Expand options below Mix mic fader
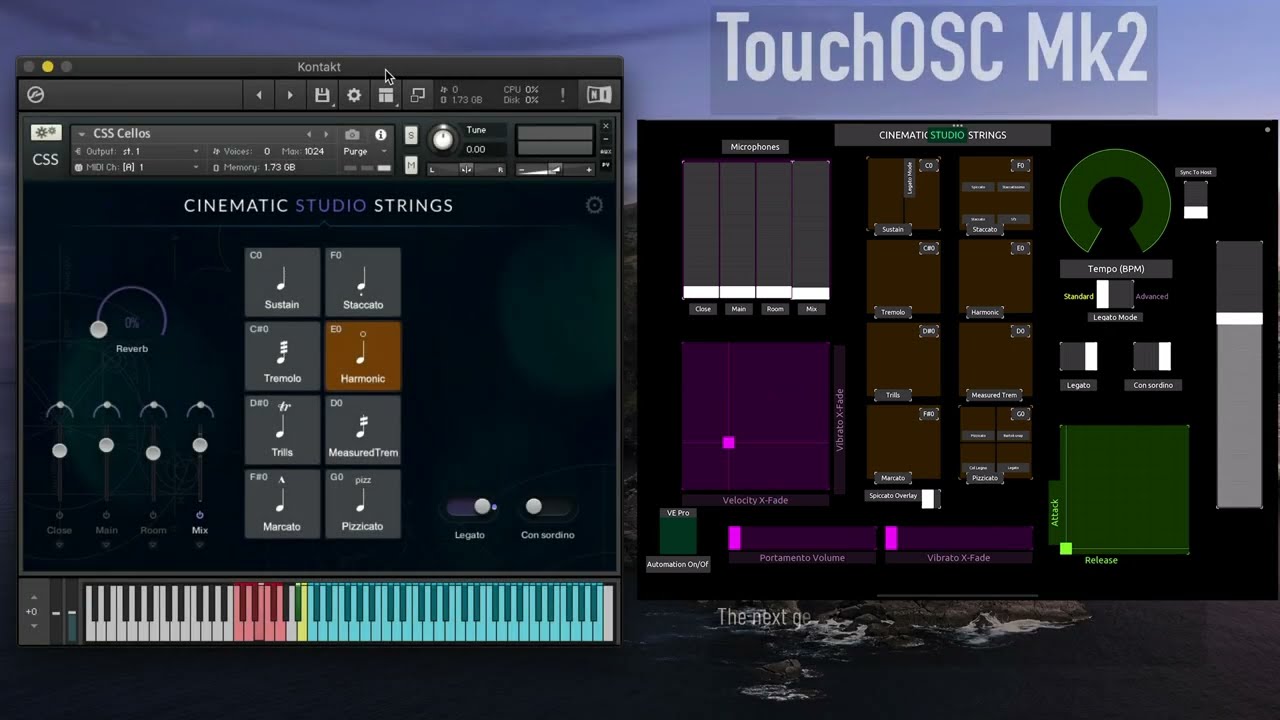 [x=200, y=545]
